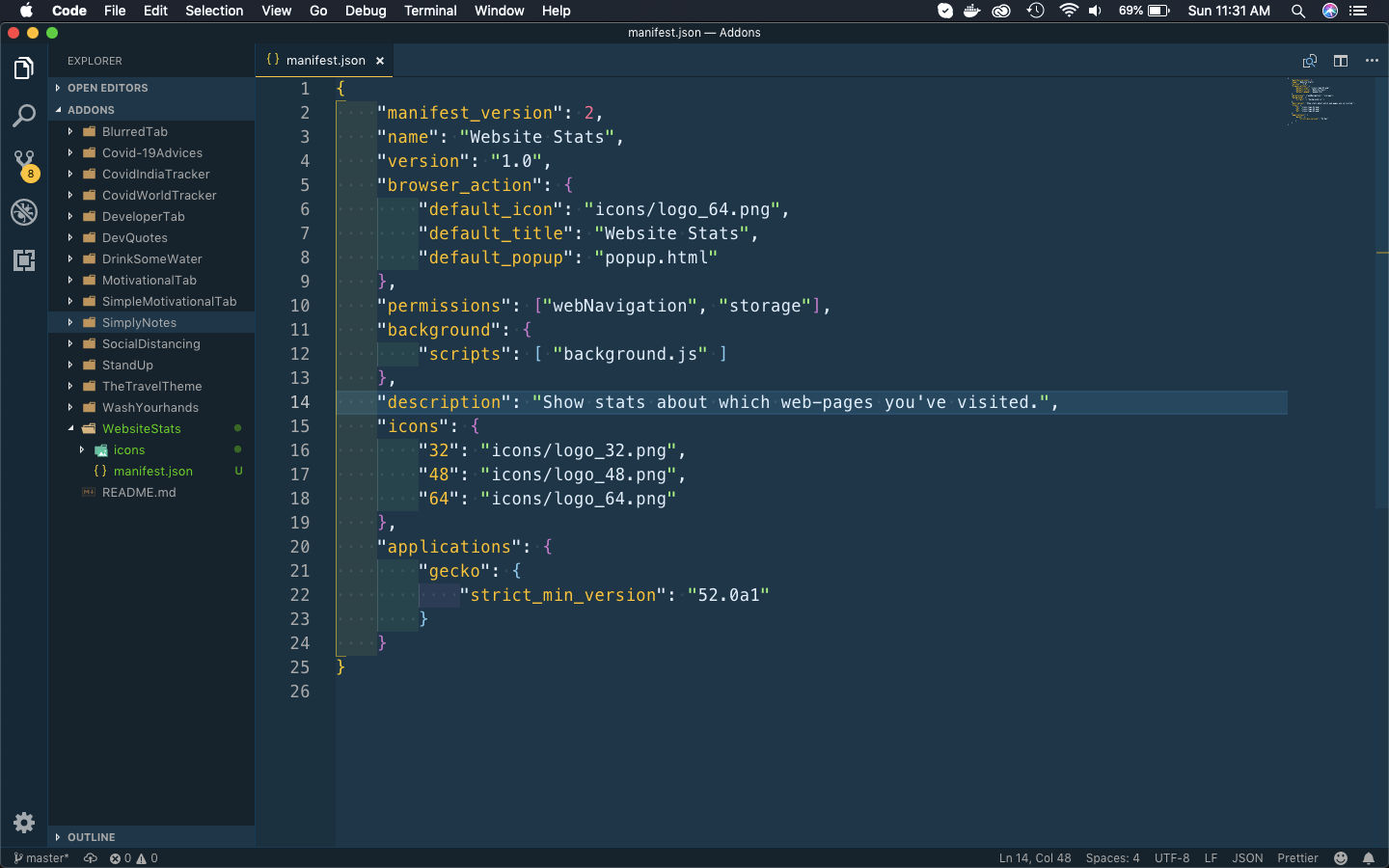This screenshot has width=1389, height=868.
Task: Click the battery 69% indicator
Action: click(x=1144, y=11)
